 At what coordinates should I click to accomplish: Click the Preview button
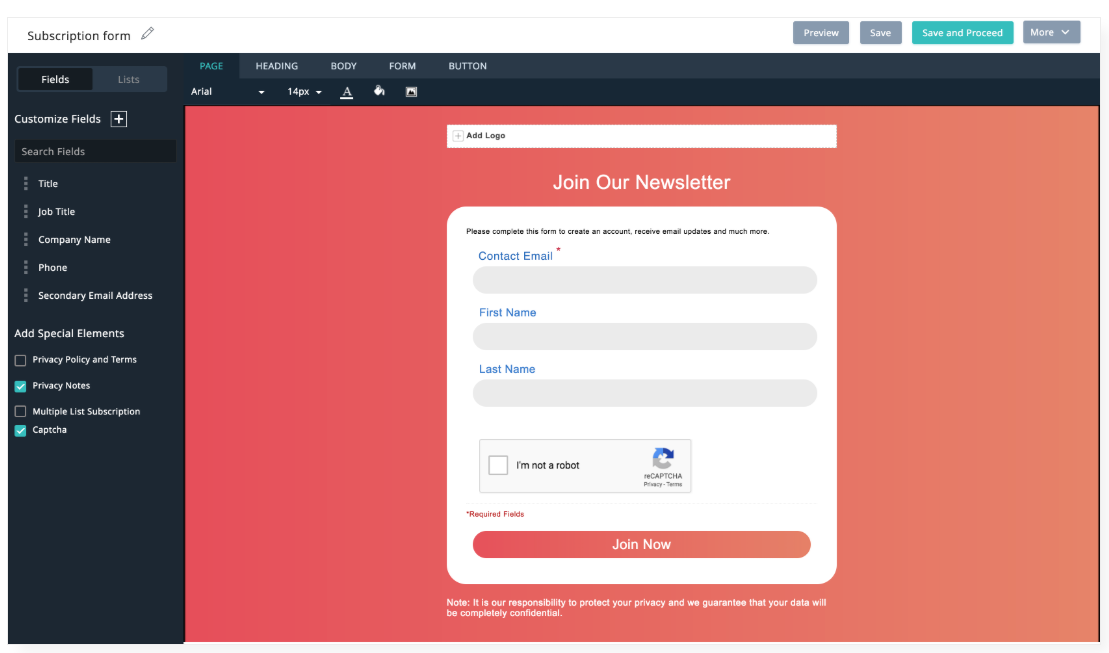click(x=821, y=33)
